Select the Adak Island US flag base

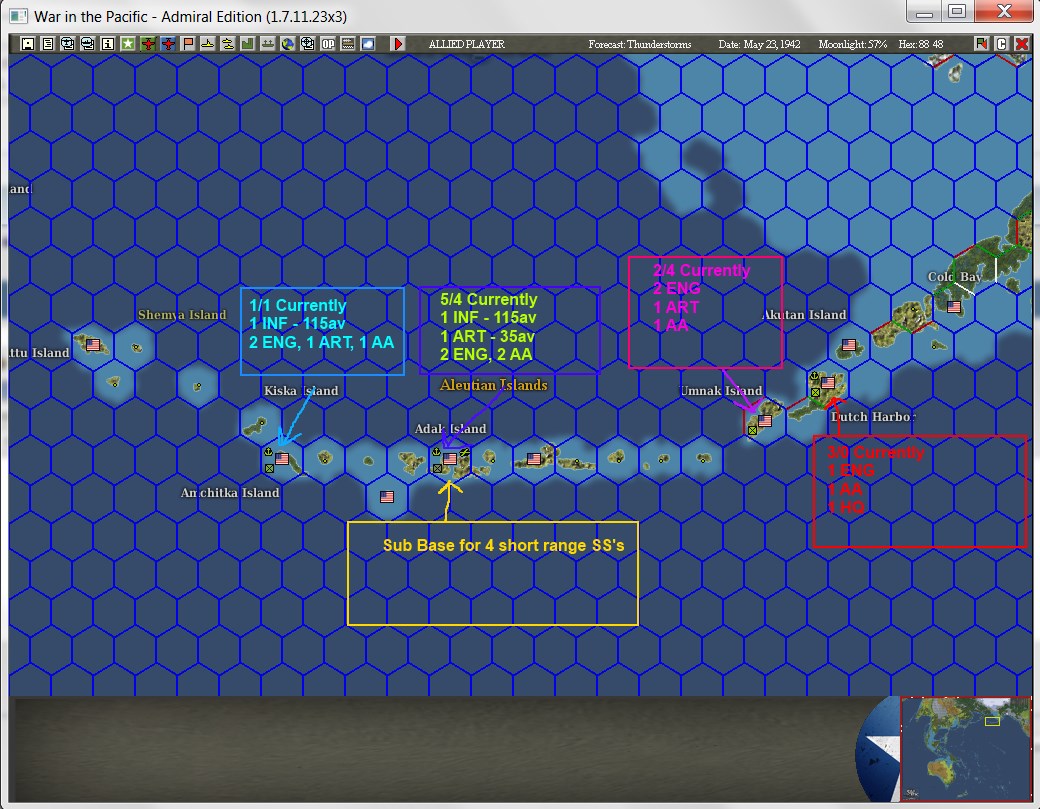[450, 458]
